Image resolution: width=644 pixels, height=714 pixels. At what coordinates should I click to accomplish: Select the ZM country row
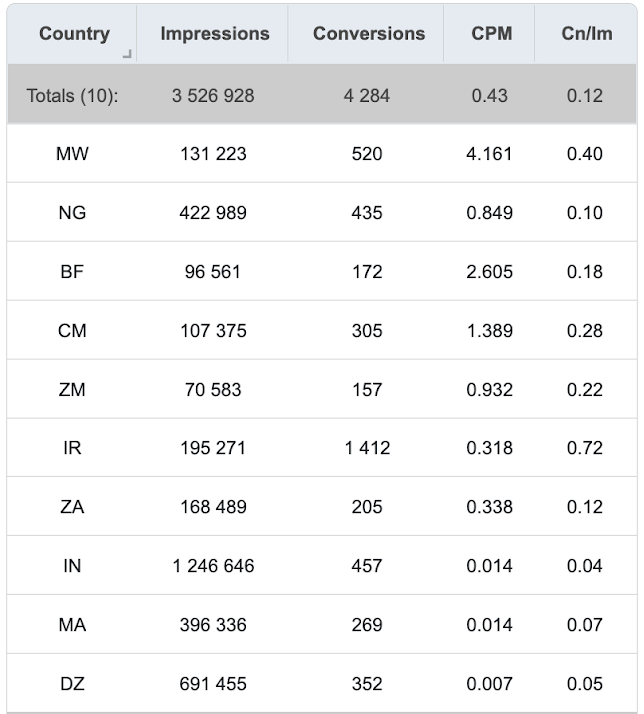322,390
